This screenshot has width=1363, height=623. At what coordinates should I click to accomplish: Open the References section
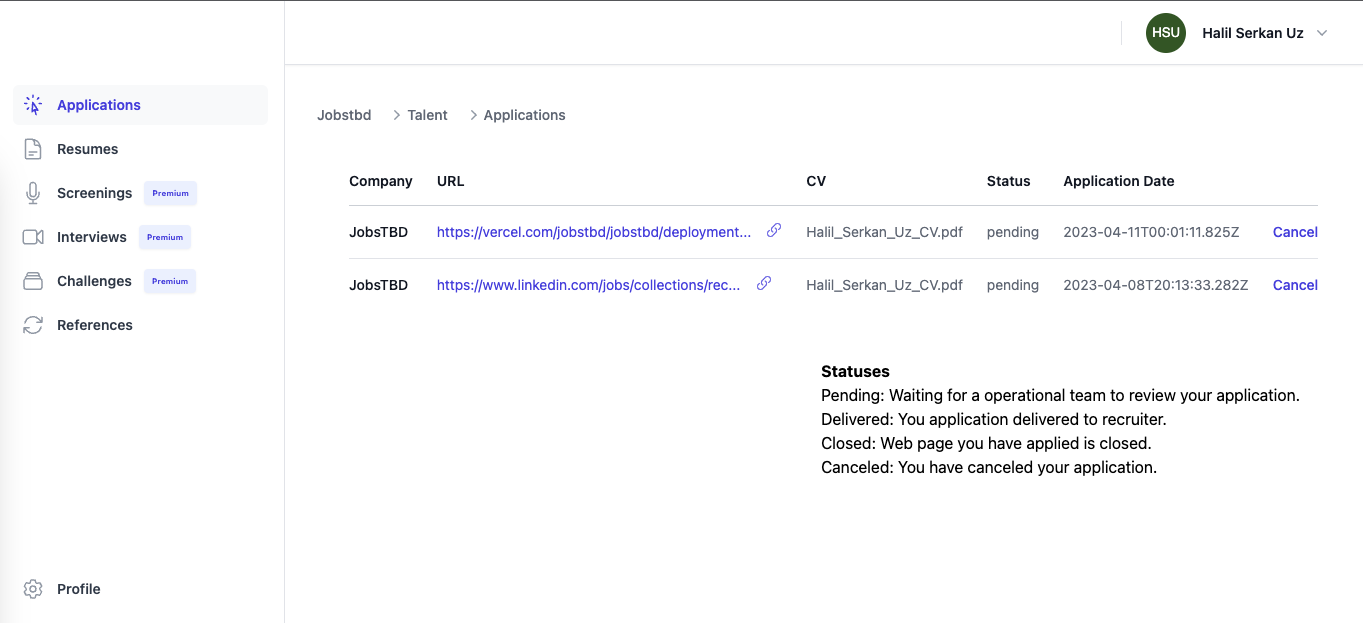point(140,325)
